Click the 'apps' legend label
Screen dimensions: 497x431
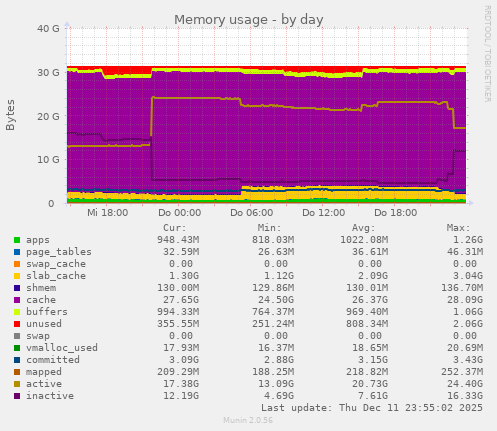tap(38, 240)
